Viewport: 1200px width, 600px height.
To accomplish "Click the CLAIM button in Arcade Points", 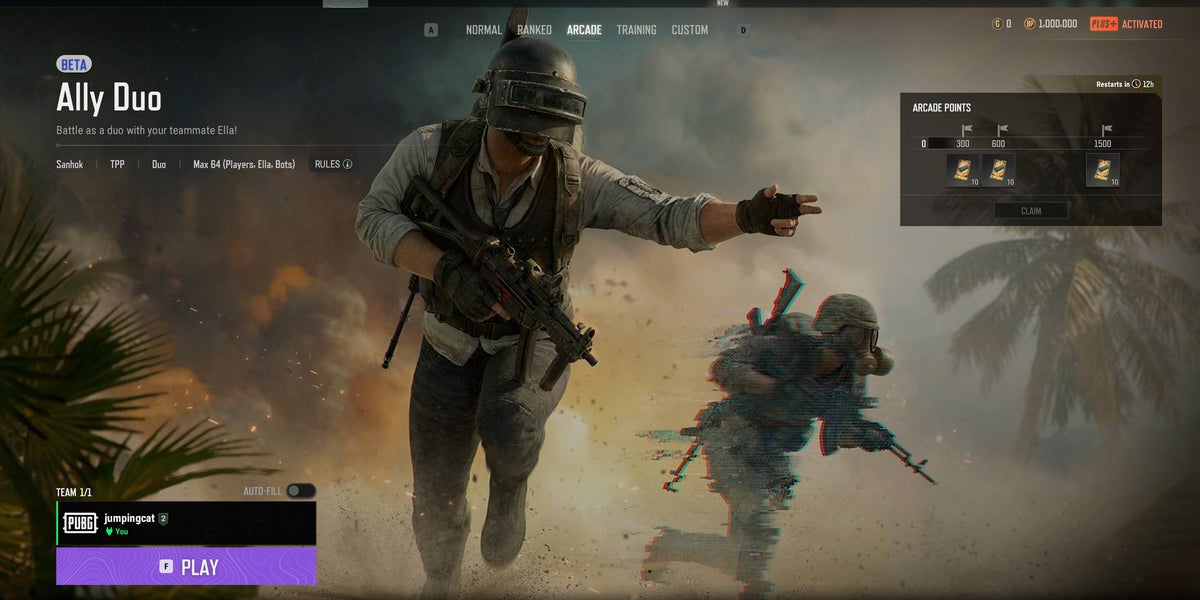I will coord(1031,211).
